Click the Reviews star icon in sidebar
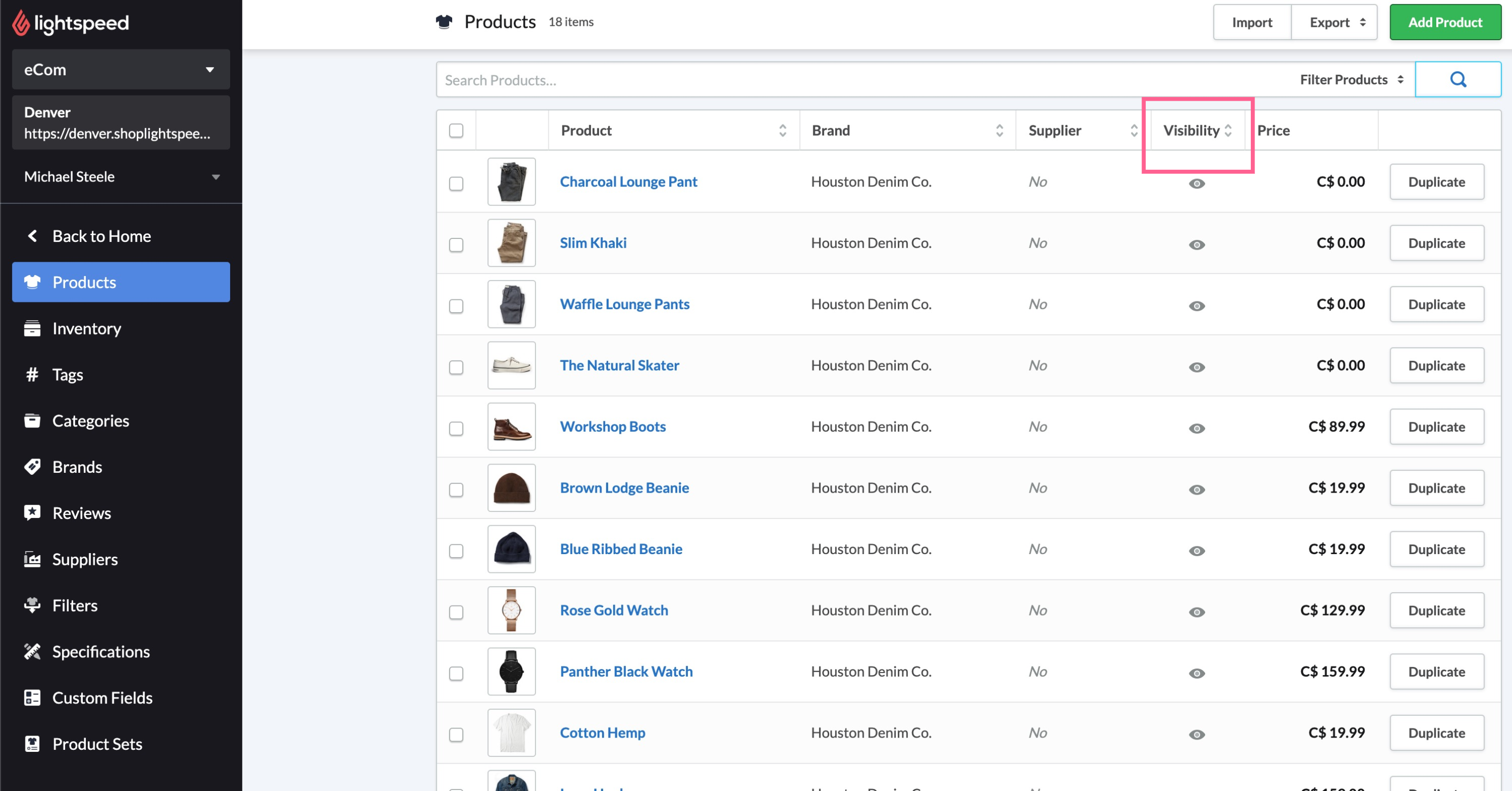 coord(31,512)
